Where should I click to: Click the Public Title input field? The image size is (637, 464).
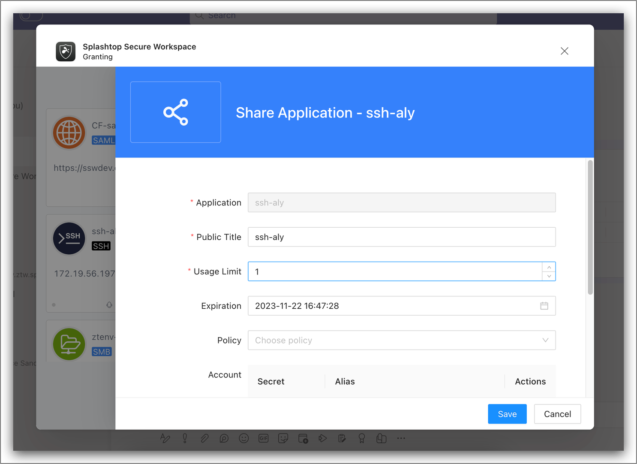click(x=402, y=237)
